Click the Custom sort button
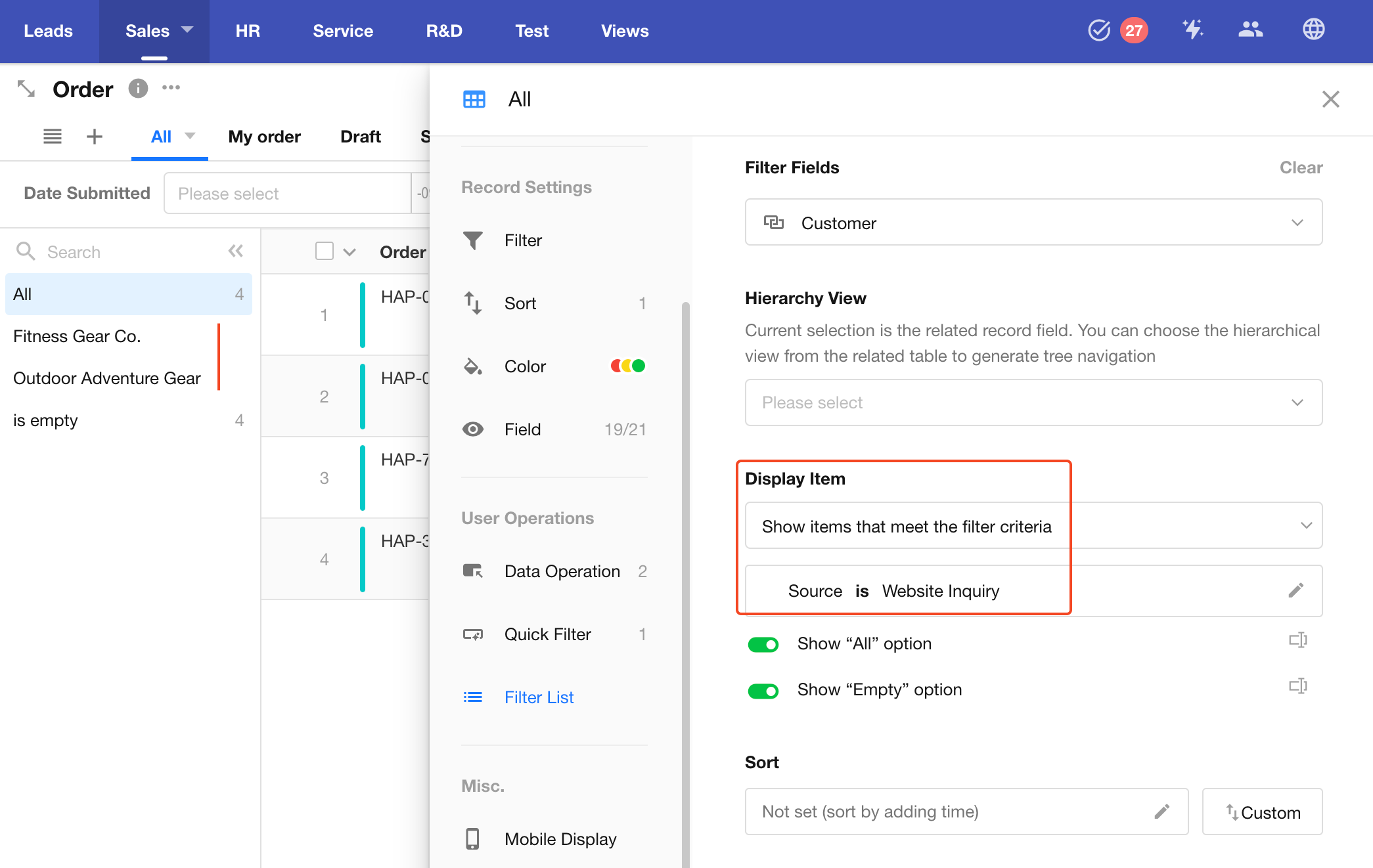The width and height of the screenshot is (1373, 868). (x=1261, y=812)
